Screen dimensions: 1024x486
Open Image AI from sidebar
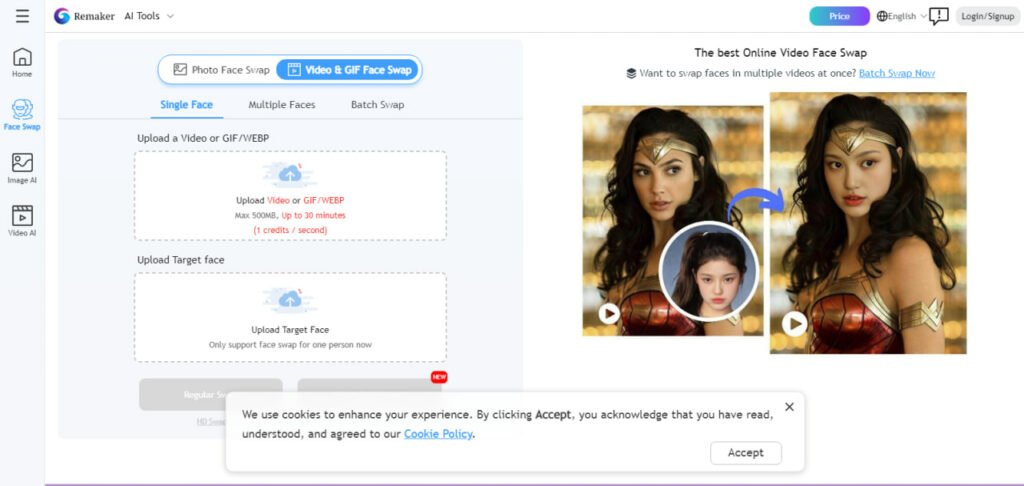[22, 167]
